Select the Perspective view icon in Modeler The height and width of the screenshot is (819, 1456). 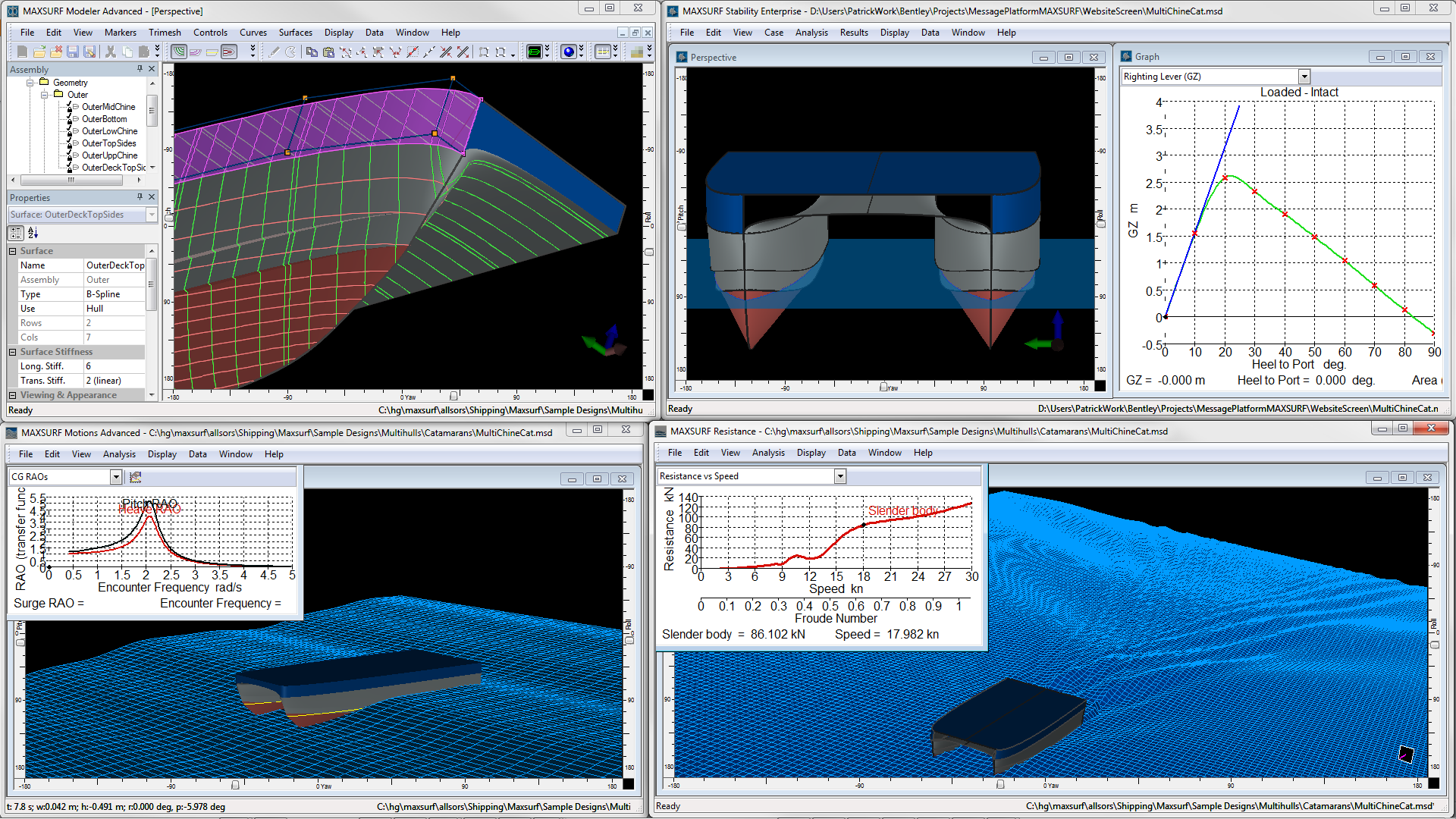tap(178, 52)
